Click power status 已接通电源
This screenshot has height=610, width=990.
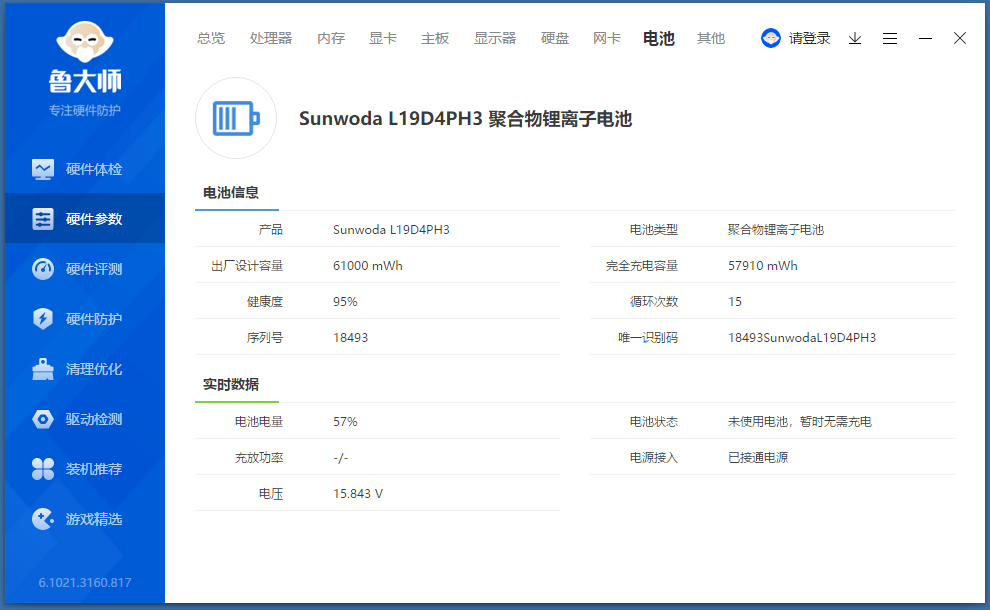pyautogui.click(x=758, y=457)
